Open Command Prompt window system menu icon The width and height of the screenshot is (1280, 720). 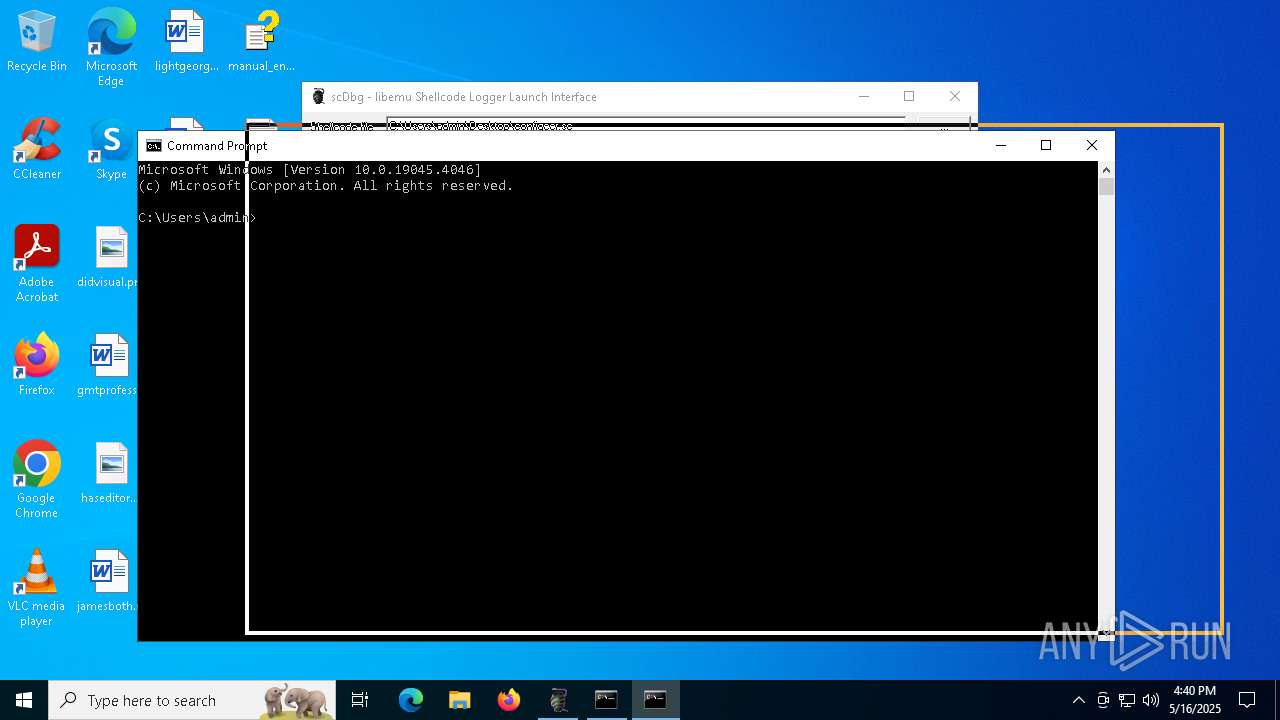pos(153,146)
